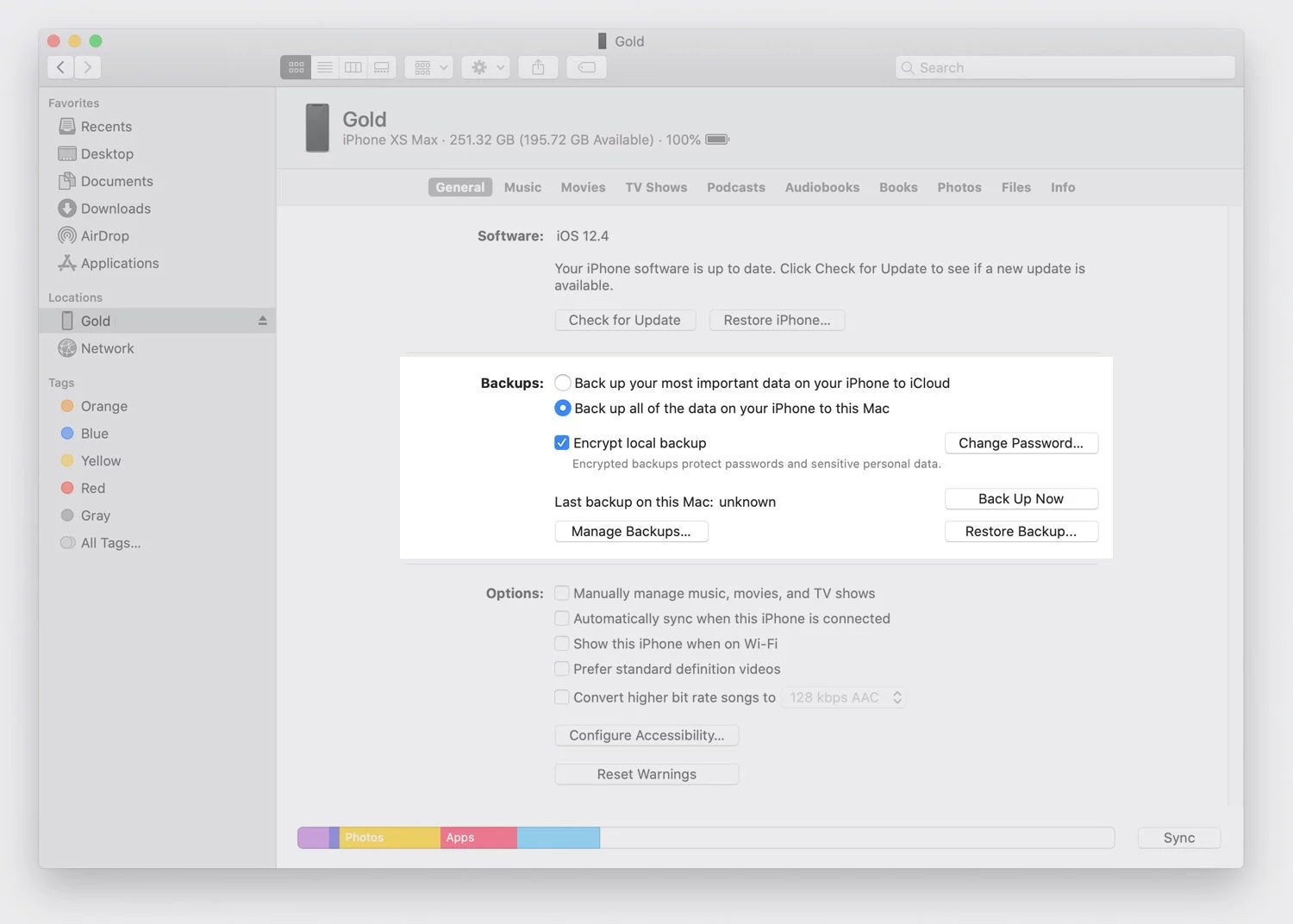Switch to the Movies tab
The height and width of the screenshot is (924, 1293).
[583, 187]
